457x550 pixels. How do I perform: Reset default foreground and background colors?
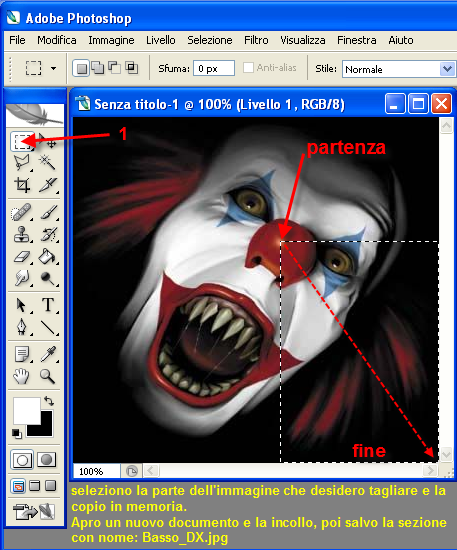point(16,433)
